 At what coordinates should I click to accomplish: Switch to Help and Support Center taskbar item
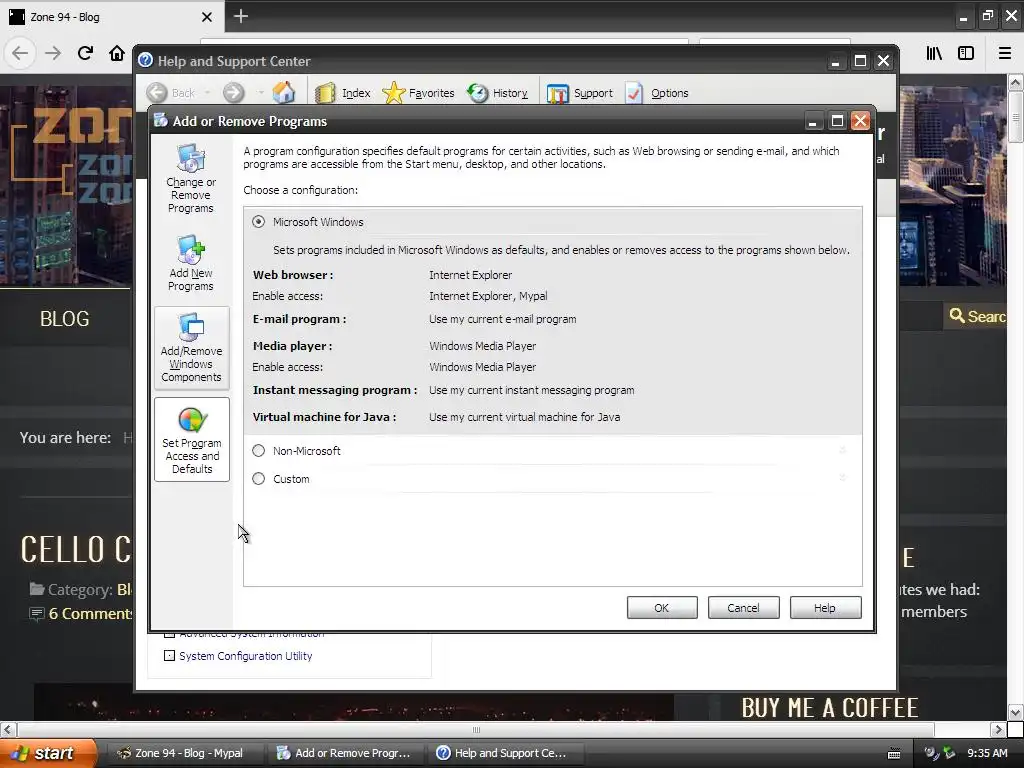505,753
